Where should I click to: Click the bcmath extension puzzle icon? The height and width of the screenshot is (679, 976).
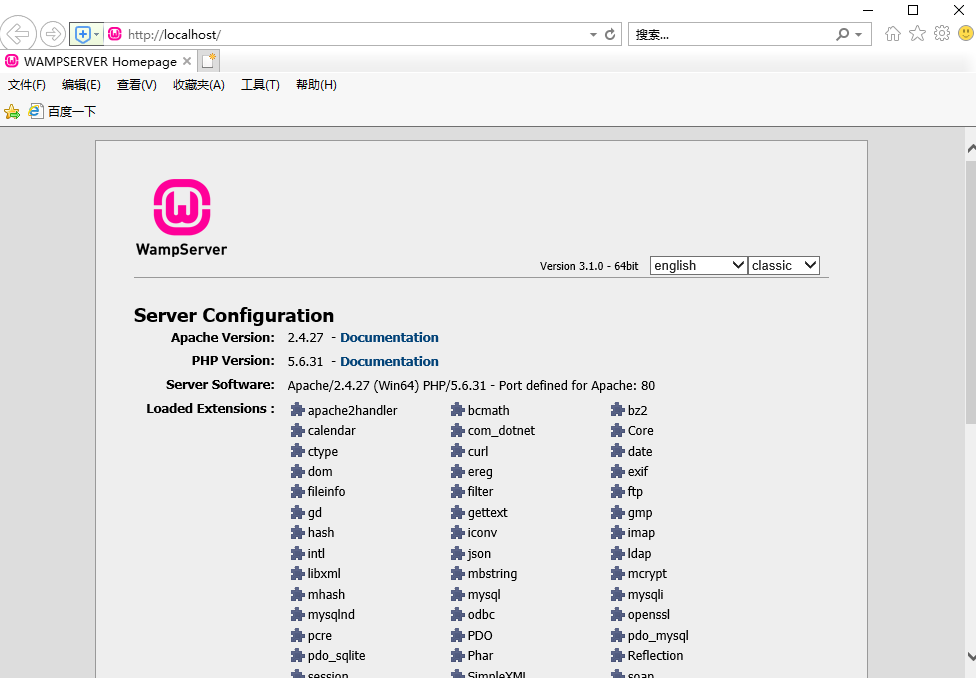[458, 410]
